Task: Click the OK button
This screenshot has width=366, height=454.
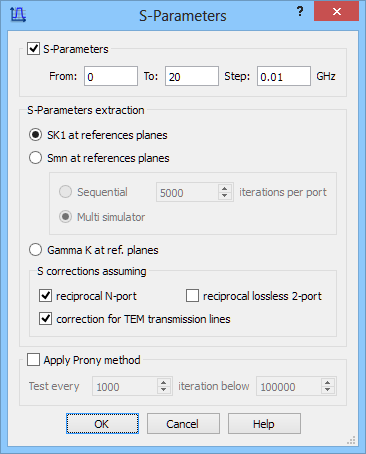Action: point(102,424)
